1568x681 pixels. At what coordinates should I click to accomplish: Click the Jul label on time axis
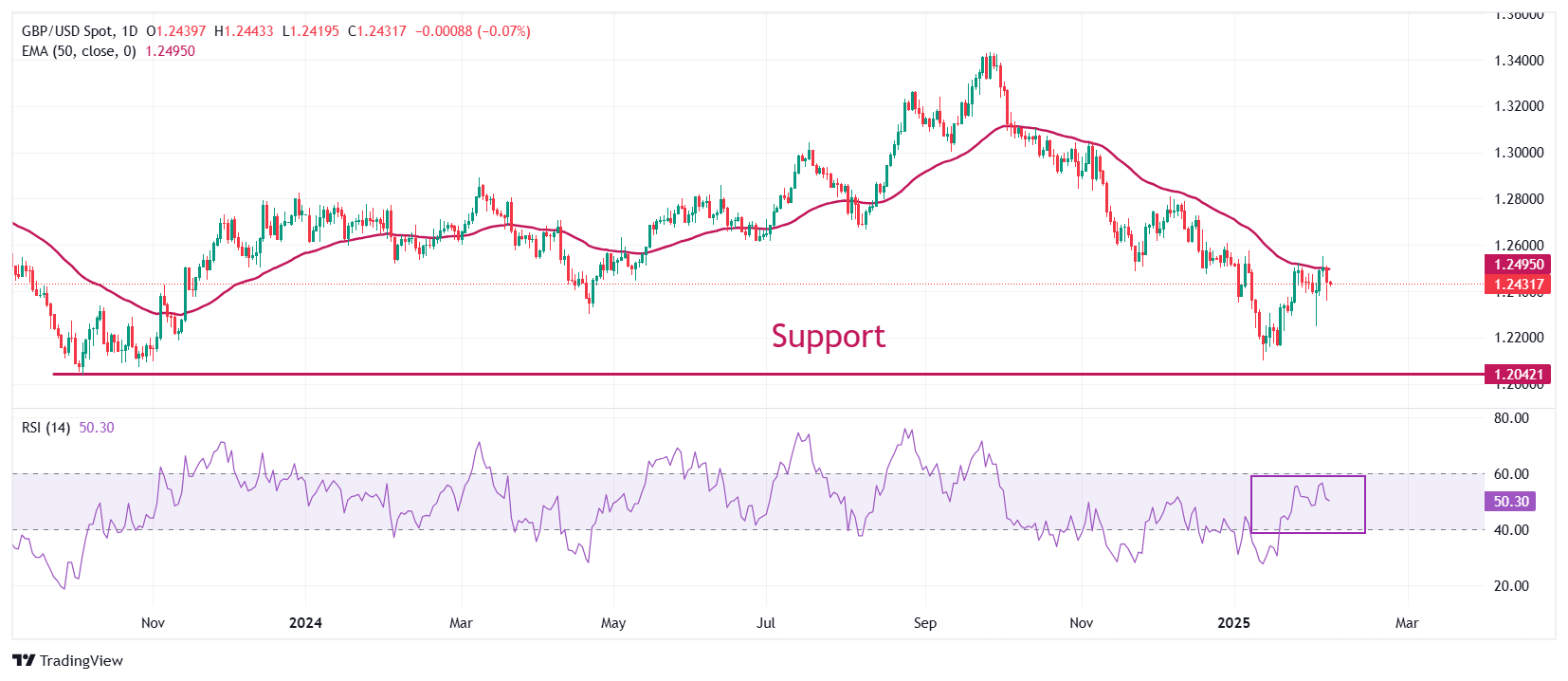click(x=766, y=623)
